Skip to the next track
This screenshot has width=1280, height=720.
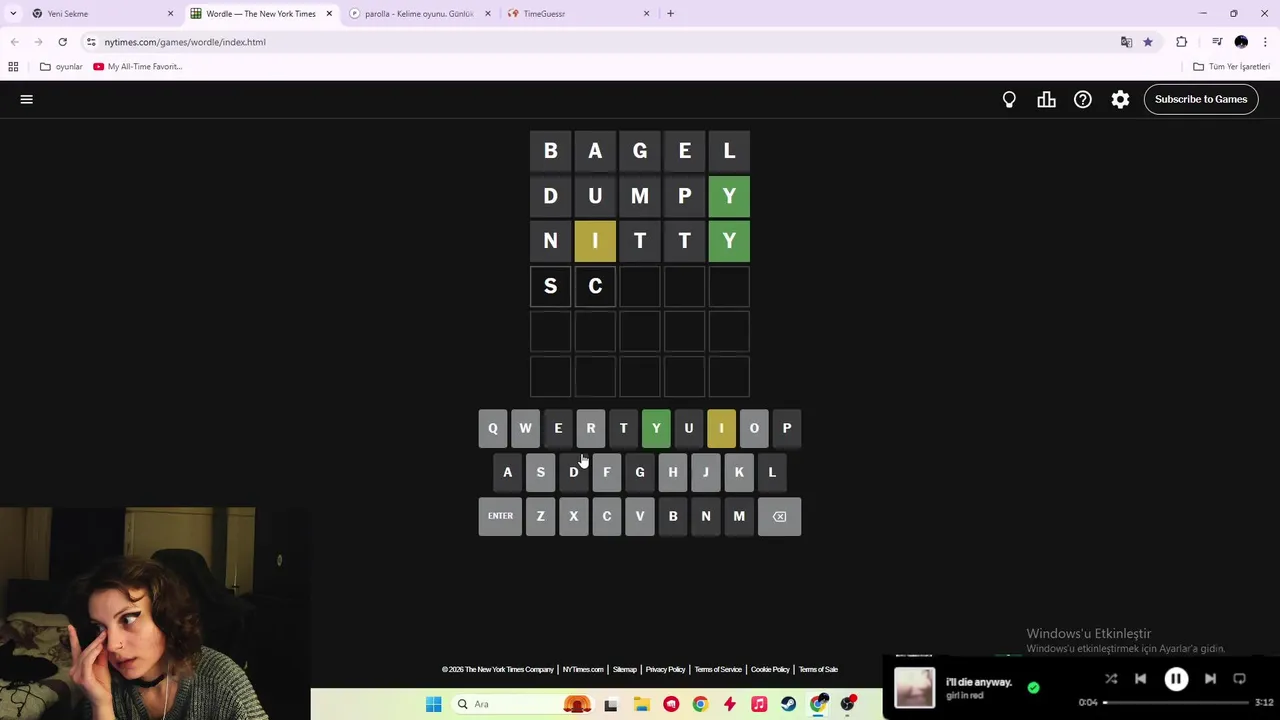click(1210, 679)
